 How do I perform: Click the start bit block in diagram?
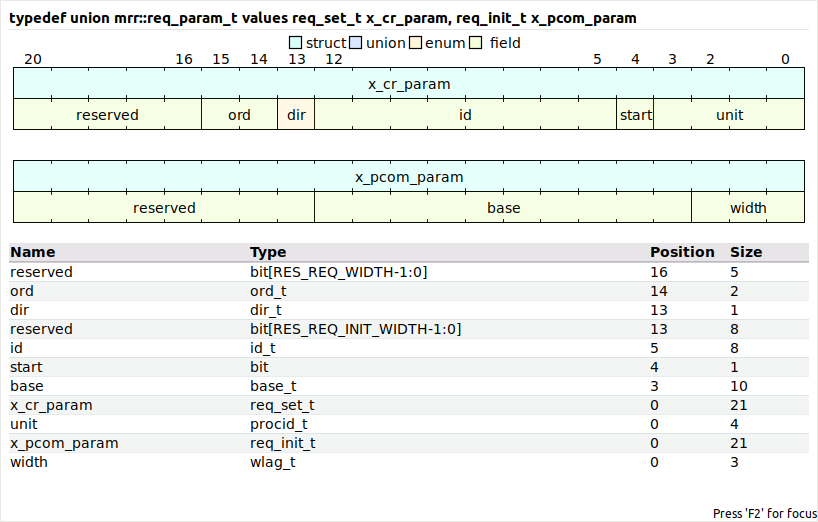(635, 115)
